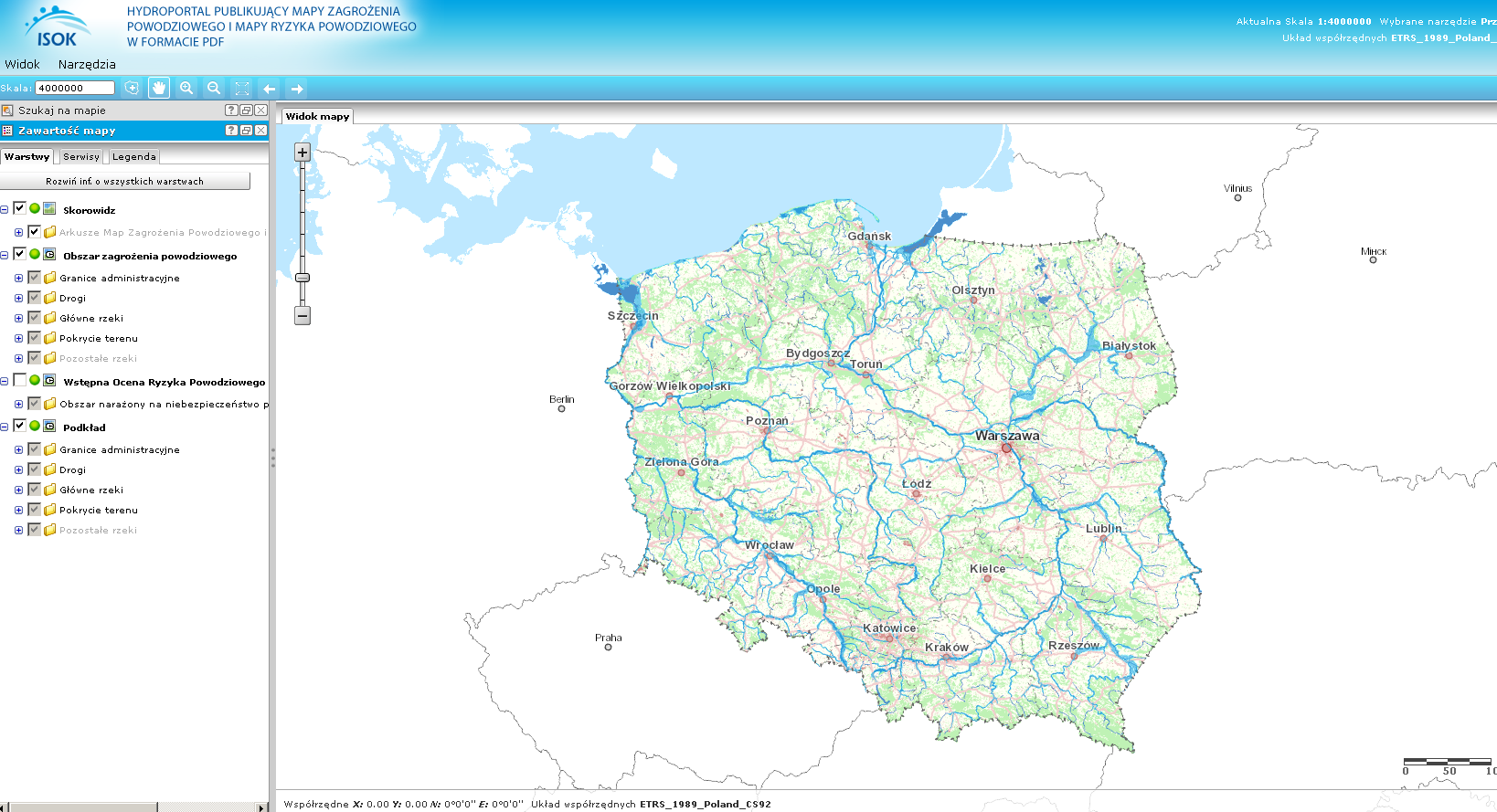1497x812 pixels.
Task: Open help for Szukaj na mapie panel
Action: point(231,110)
